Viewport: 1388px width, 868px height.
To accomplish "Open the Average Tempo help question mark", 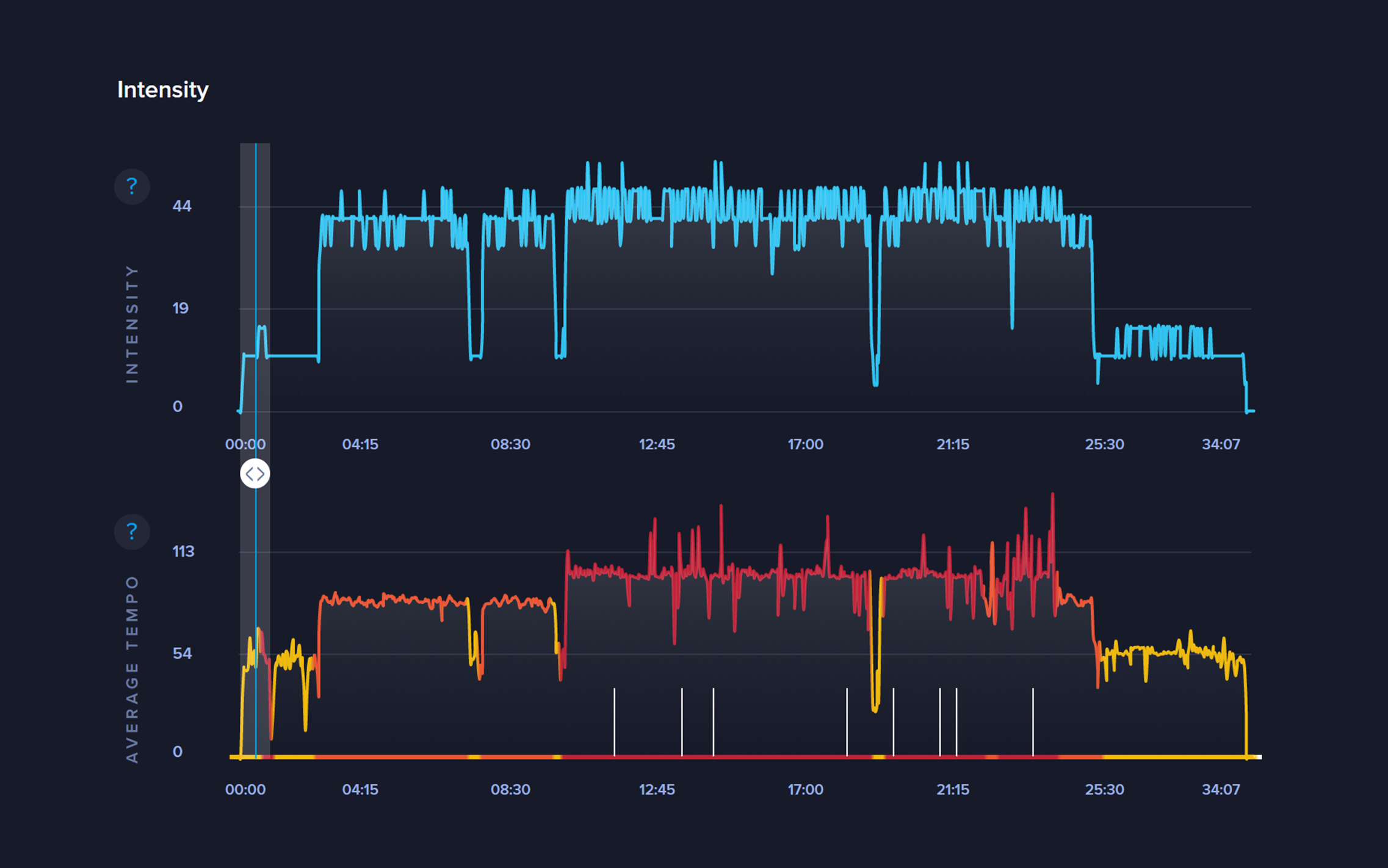I will (132, 532).
